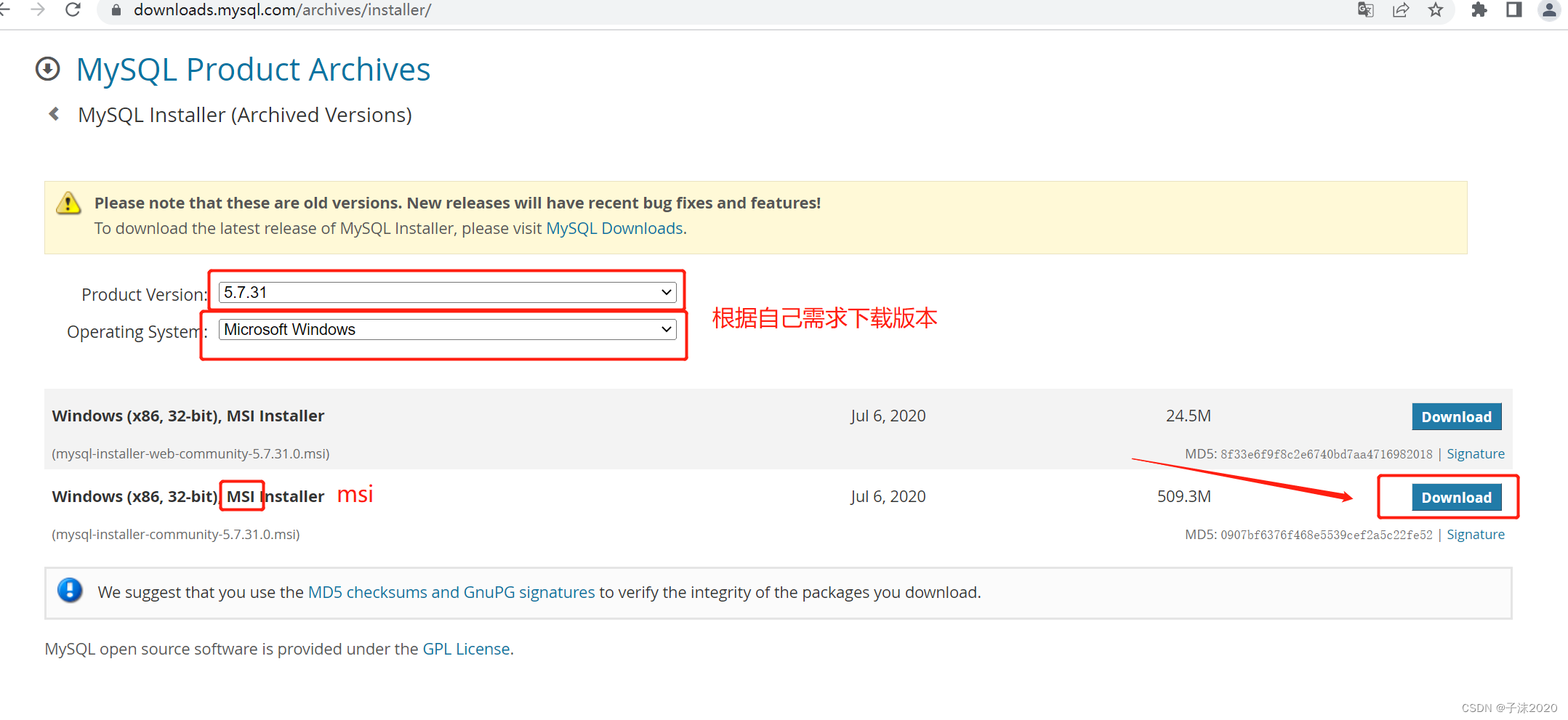This screenshot has width=1568, height=720.
Task: Open Signature link for the web-community installer
Action: coord(1475,453)
